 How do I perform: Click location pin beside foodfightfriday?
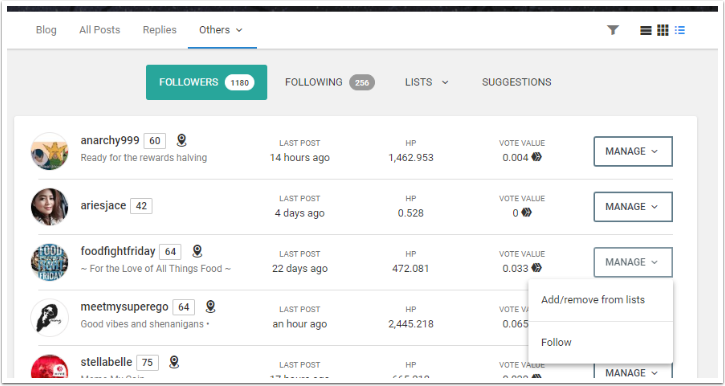pyautogui.click(x=197, y=251)
